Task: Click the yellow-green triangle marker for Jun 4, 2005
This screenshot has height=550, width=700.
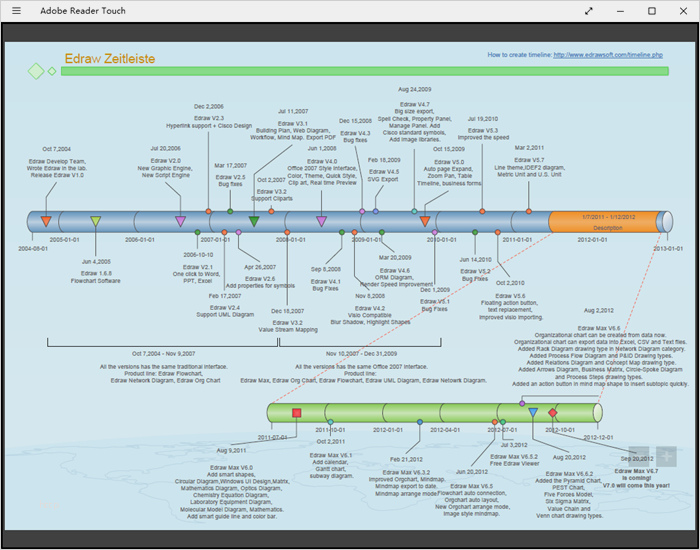Action: (x=95, y=221)
